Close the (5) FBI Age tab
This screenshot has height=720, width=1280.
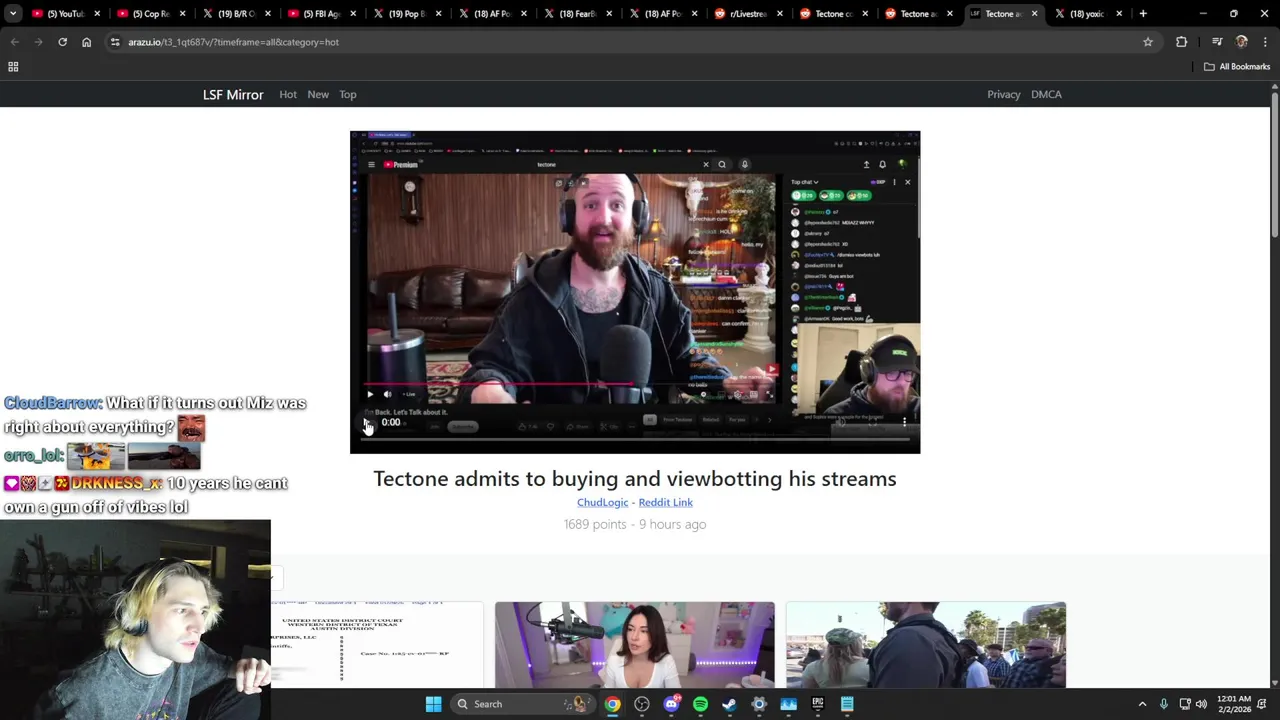click(353, 14)
